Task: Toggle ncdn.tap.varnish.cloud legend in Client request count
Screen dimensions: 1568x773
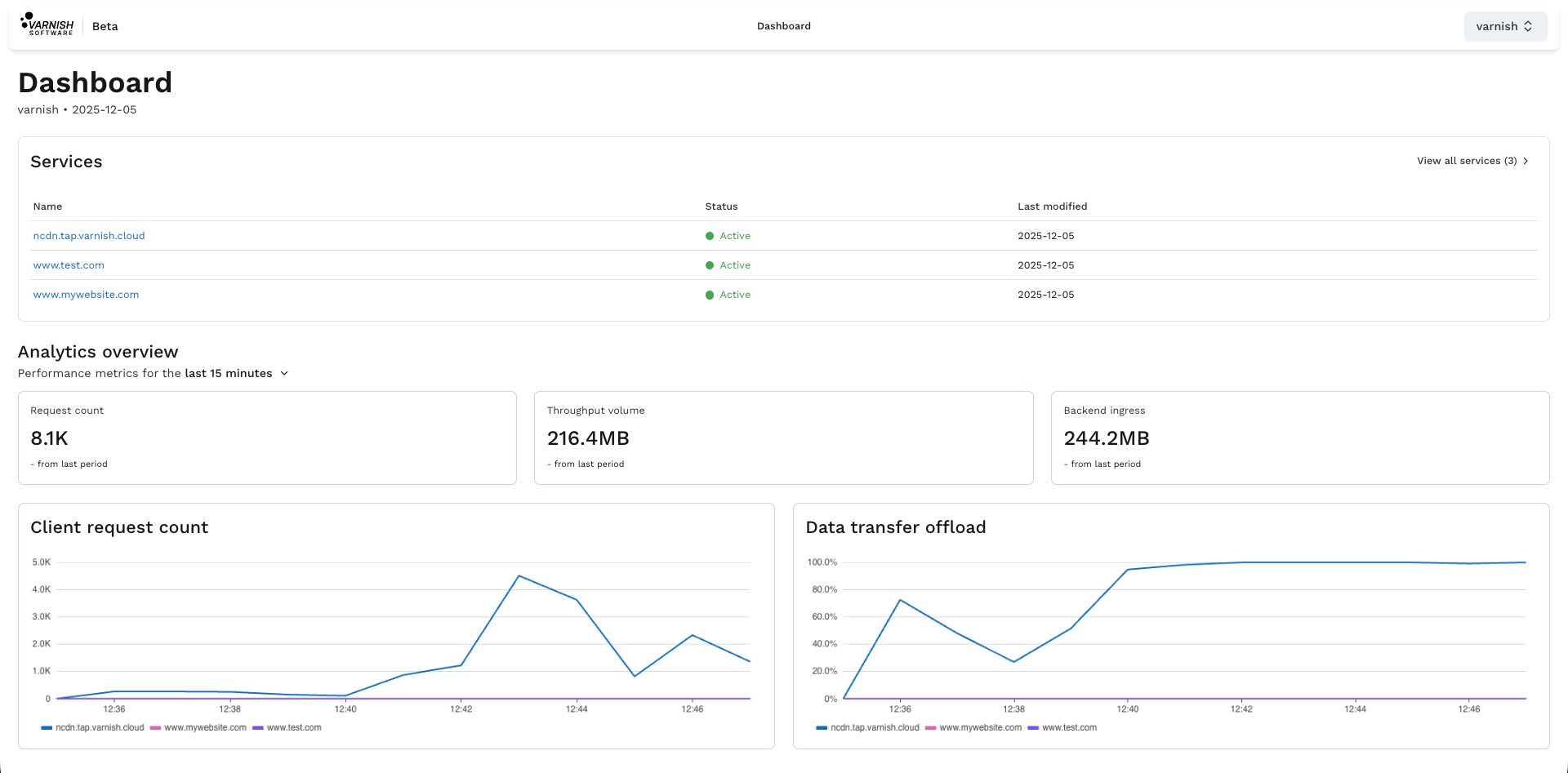Action: [92, 727]
